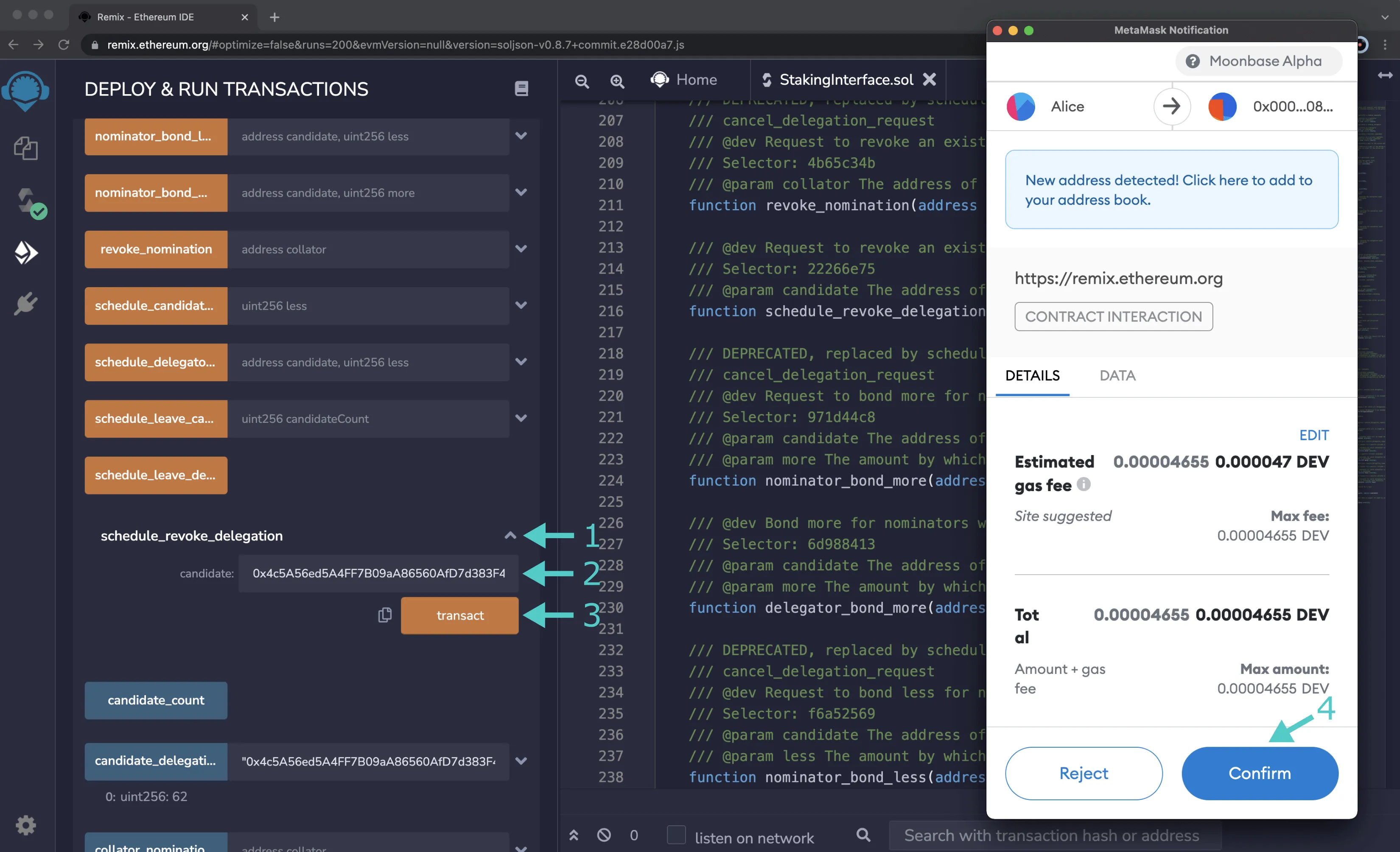Click the terminal transaction hash search field
Image resolution: width=1400 pixels, height=852 pixels.
point(1055,835)
